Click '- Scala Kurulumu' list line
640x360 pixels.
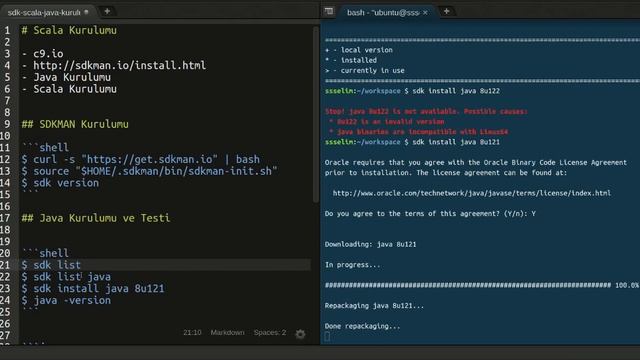(x=69, y=89)
